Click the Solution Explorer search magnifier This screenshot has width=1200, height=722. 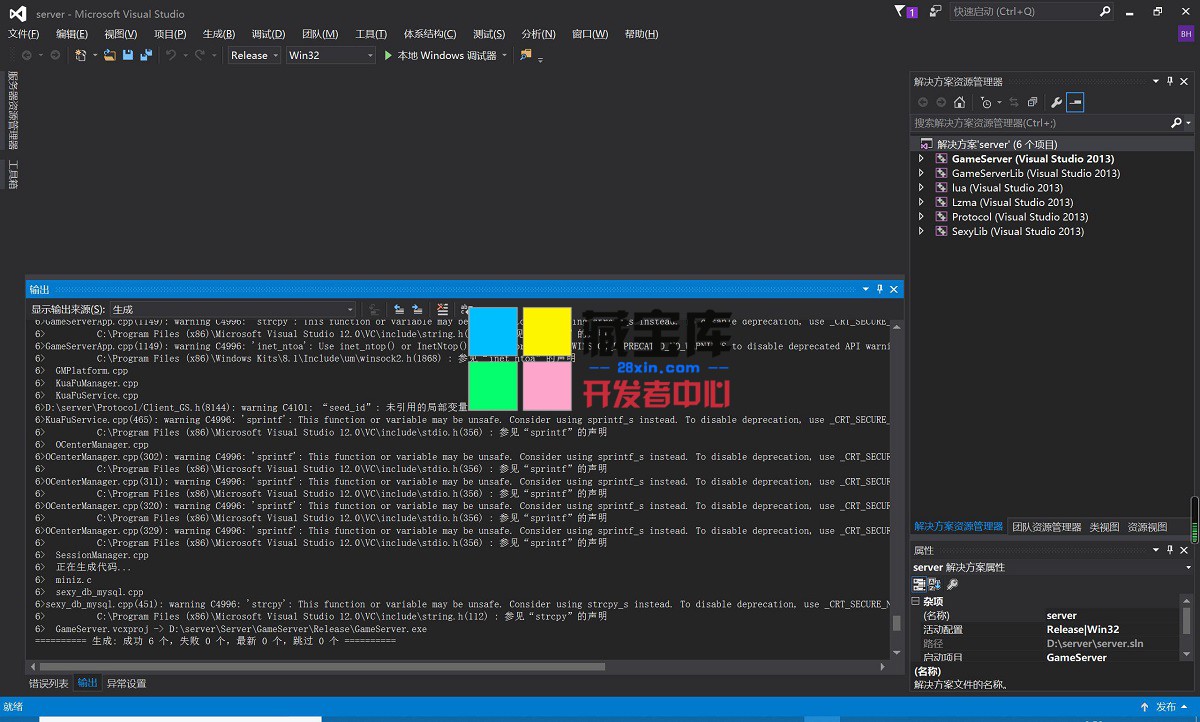(1177, 123)
